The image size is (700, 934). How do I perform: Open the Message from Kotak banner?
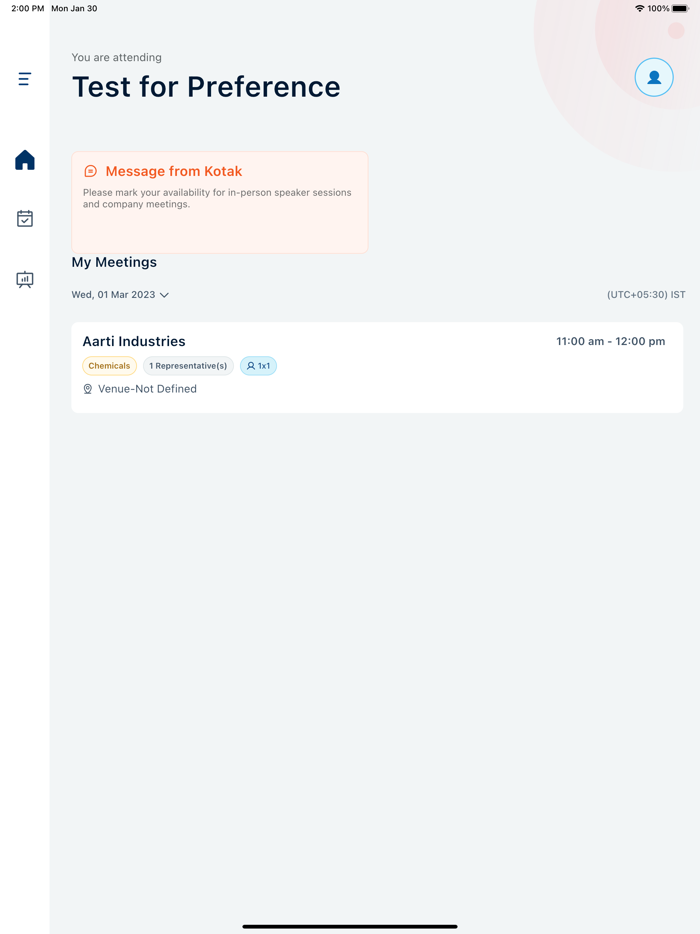tap(220, 202)
